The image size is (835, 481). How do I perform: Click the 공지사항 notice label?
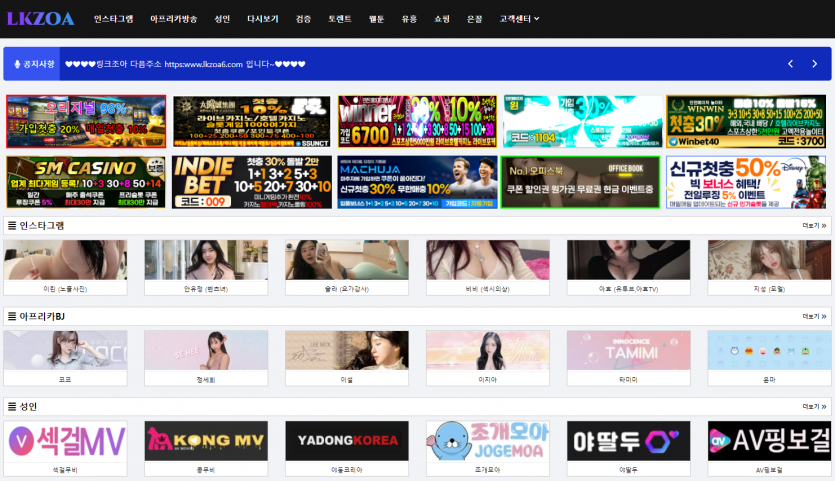click(x=35, y=64)
